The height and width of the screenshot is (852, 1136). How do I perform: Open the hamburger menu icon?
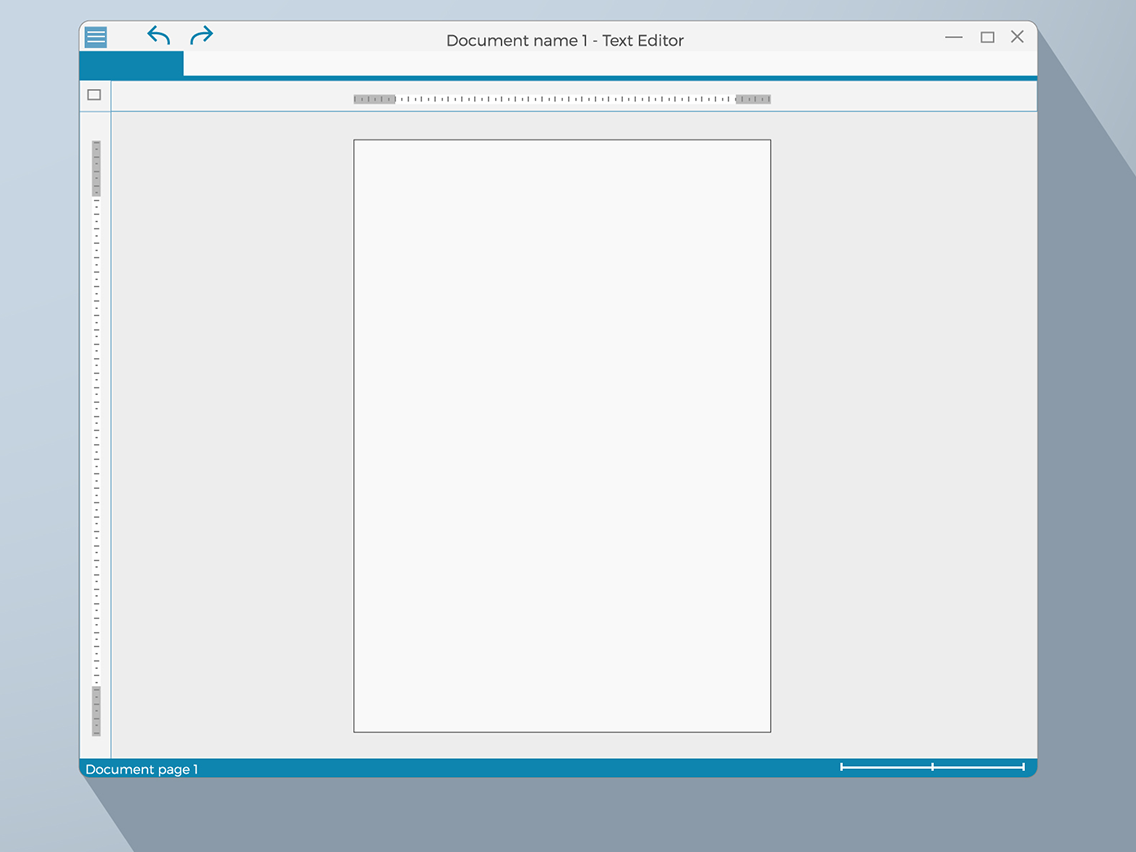click(96, 37)
